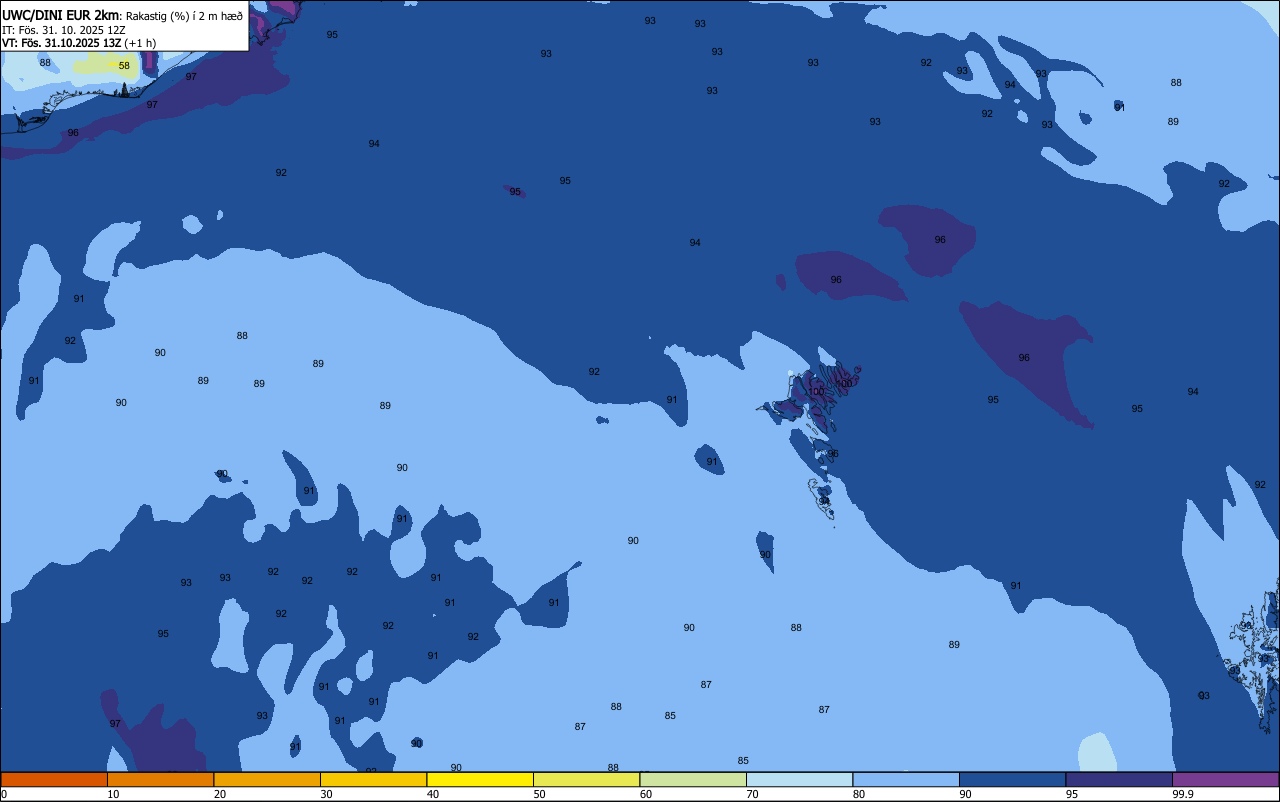This screenshot has height=802, width=1280.
Task: Click the legend tick label '99.9'
Action: point(1182,794)
